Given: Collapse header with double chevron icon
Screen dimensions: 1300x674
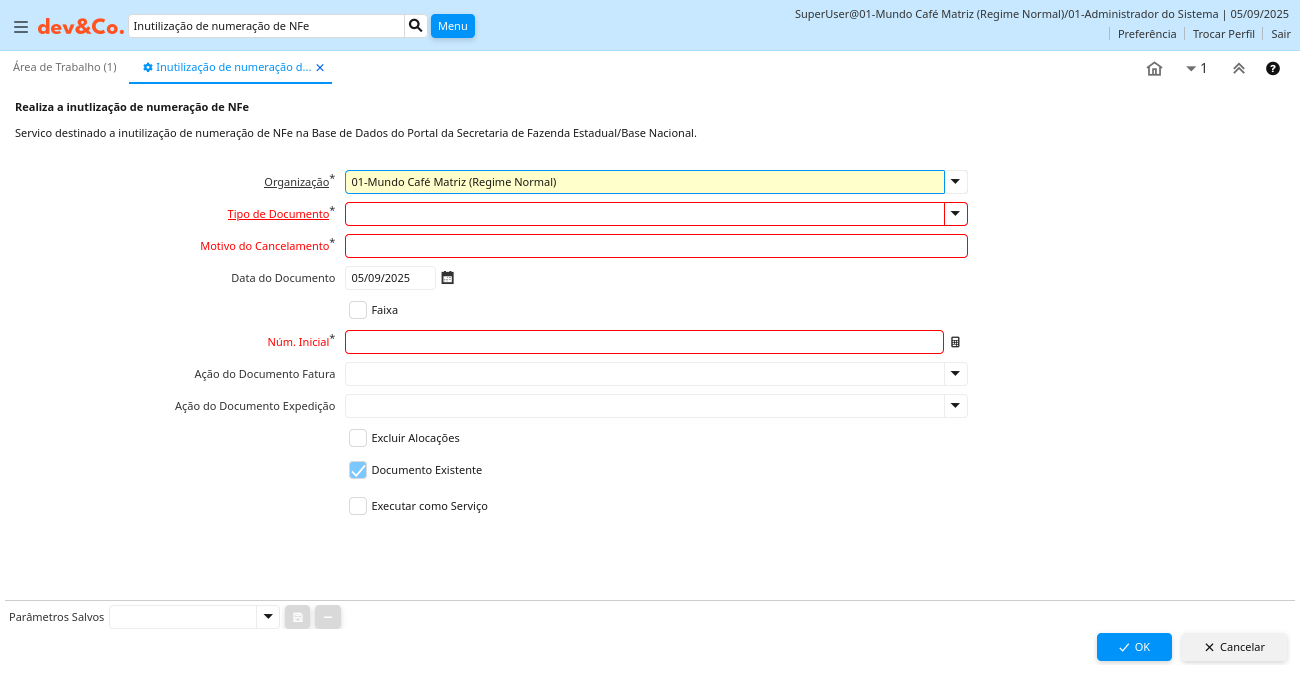Looking at the screenshot, I should [x=1238, y=69].
